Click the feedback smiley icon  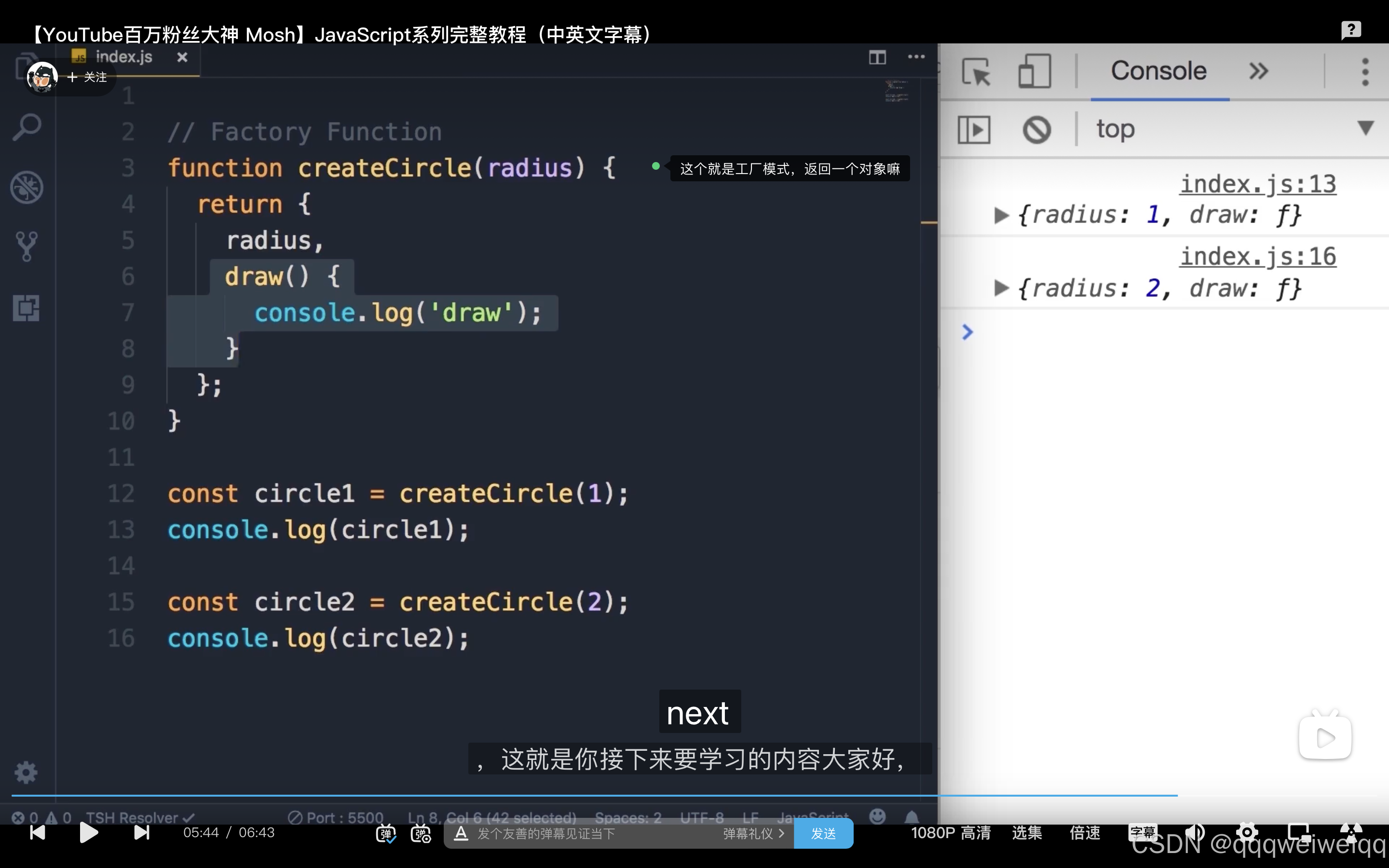point(877,816)
